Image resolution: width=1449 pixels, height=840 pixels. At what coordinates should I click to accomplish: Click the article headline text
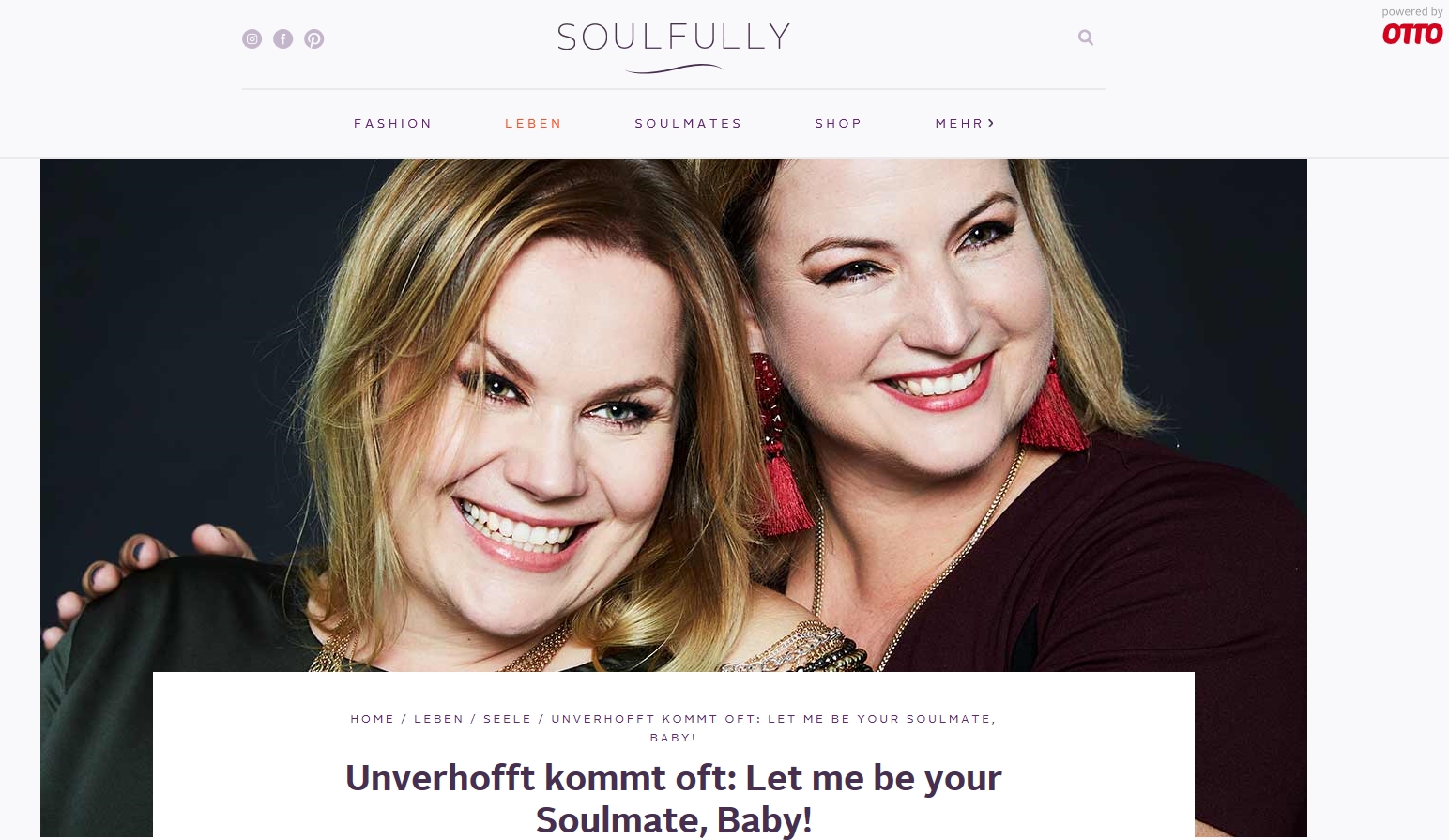pos(674,798)
